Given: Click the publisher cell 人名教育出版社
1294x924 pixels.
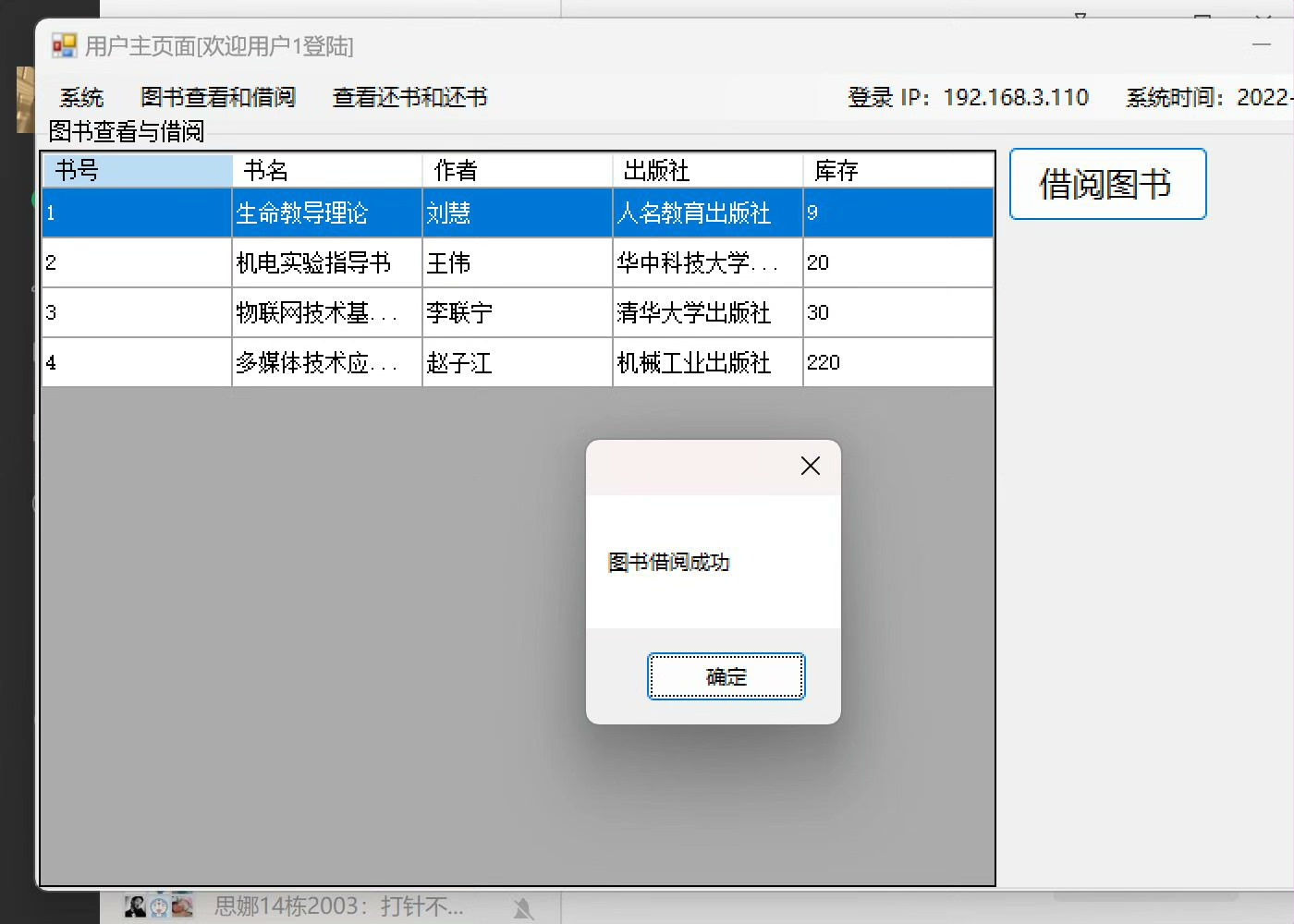Looking at the screenshot, I should (x=708, y=213).
